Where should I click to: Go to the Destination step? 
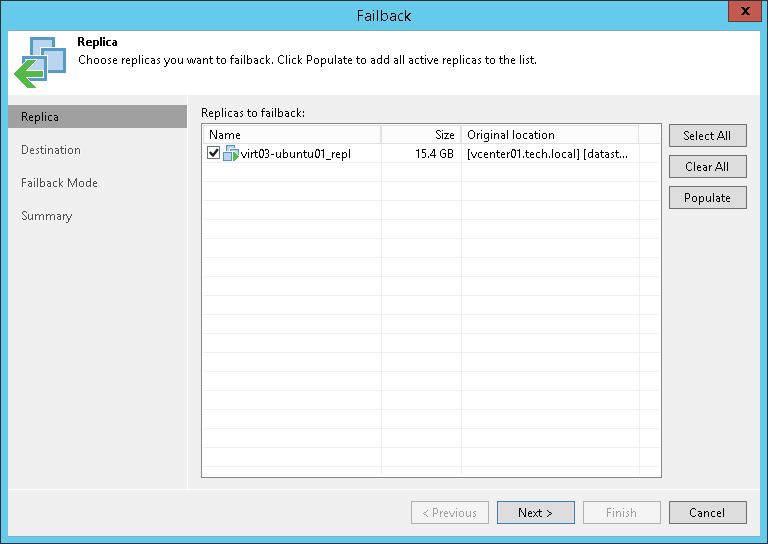click(51, 150)
